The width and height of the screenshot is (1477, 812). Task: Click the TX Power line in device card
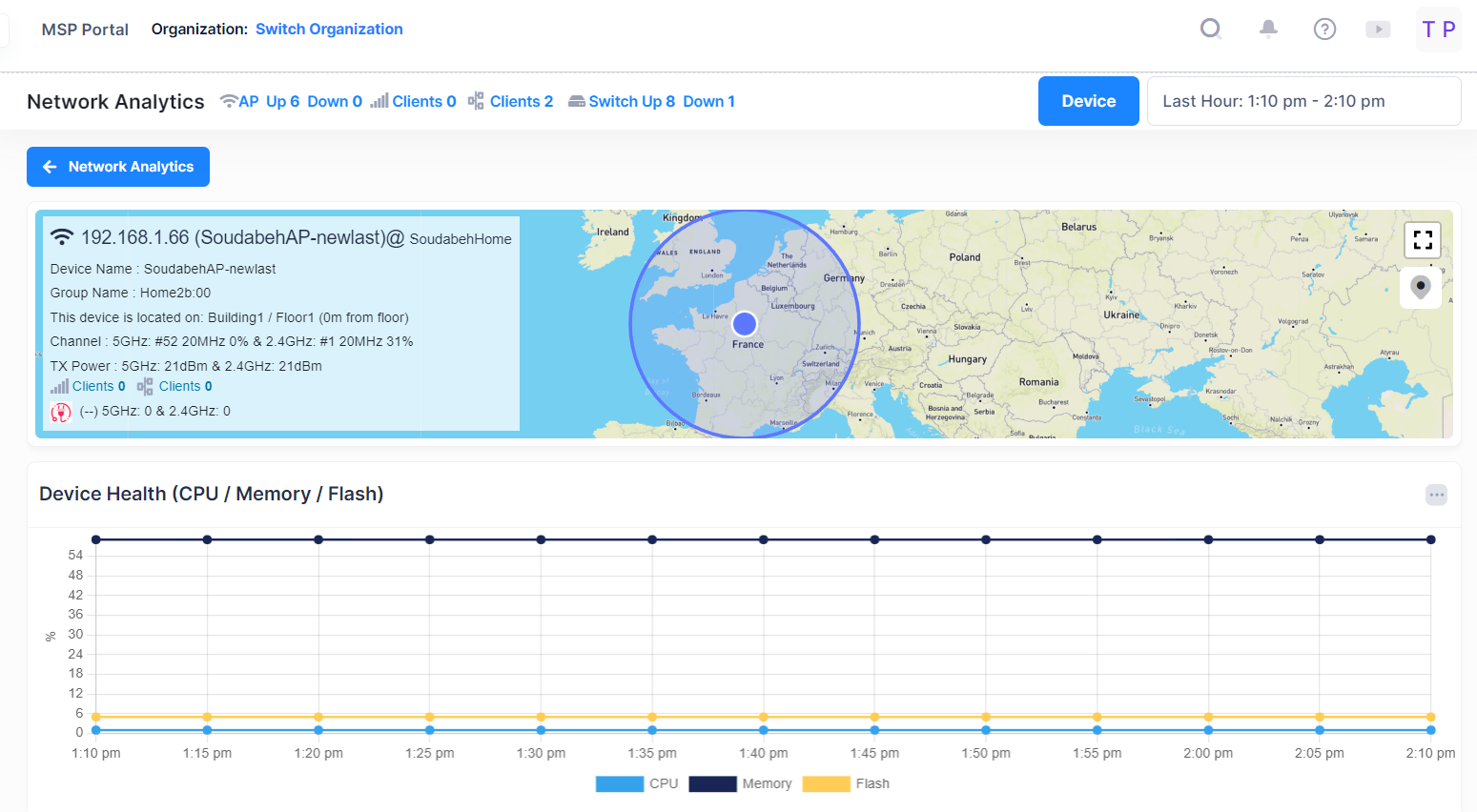186,366
